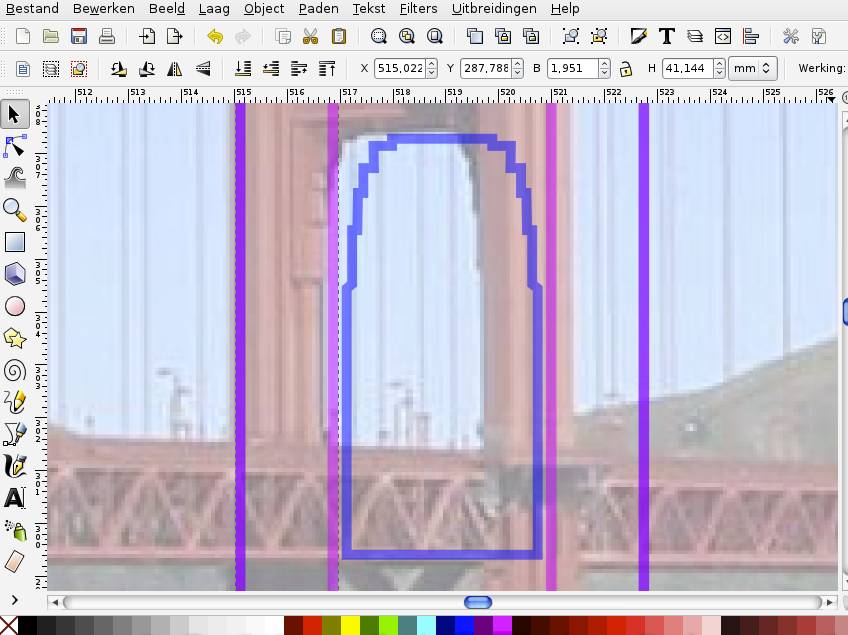Pick the Pencil freehand tool
The width and height of the screenshot is (848, 635).
pos(15,402)
